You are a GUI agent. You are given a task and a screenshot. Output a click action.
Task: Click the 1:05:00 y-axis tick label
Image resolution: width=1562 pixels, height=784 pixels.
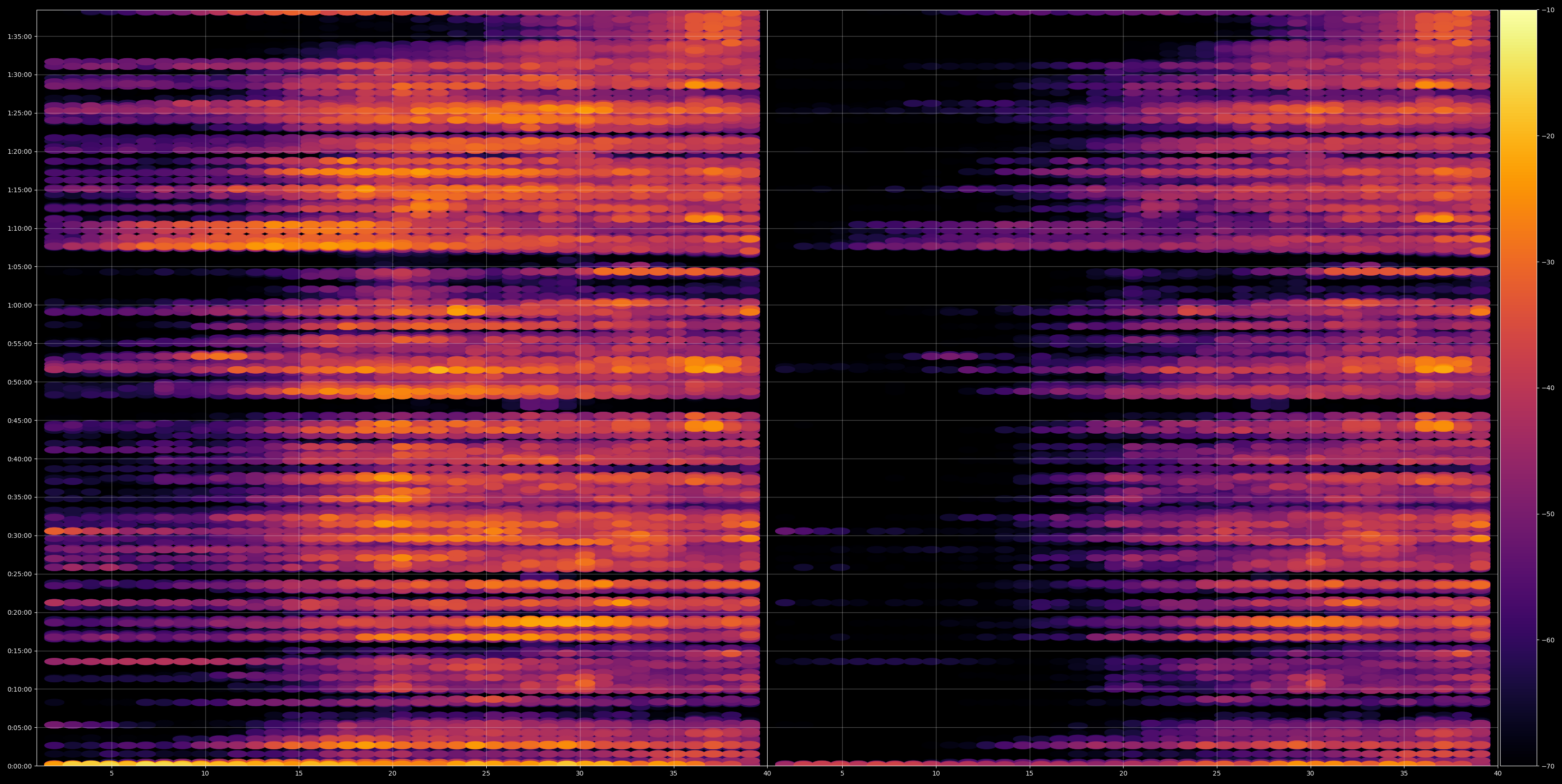pyautogui.click(x=19, y=267)
